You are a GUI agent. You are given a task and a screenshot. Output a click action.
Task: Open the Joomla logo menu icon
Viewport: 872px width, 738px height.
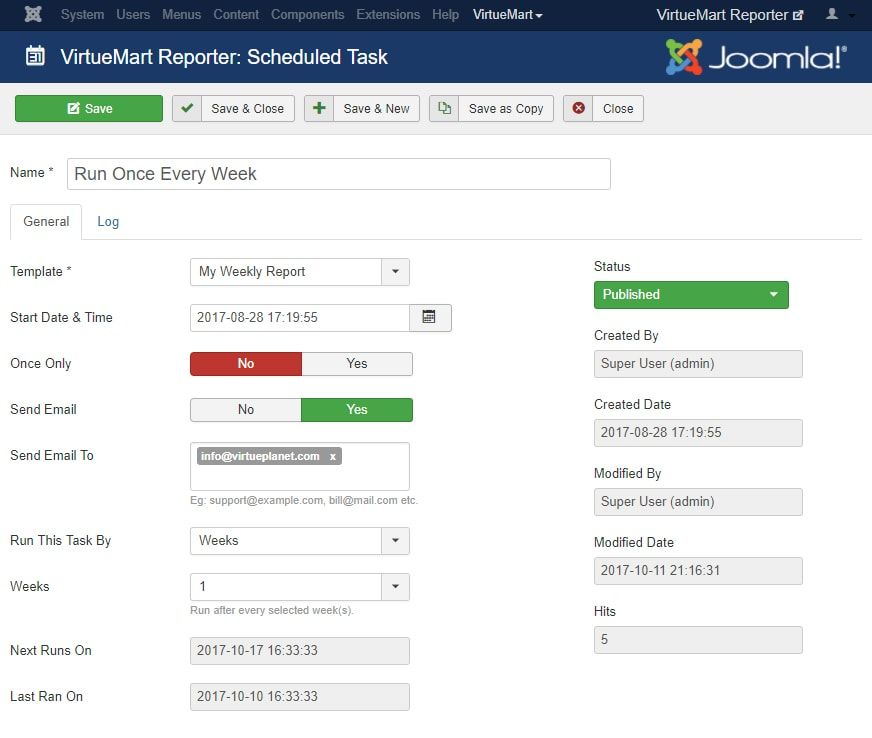pos(33,14)
